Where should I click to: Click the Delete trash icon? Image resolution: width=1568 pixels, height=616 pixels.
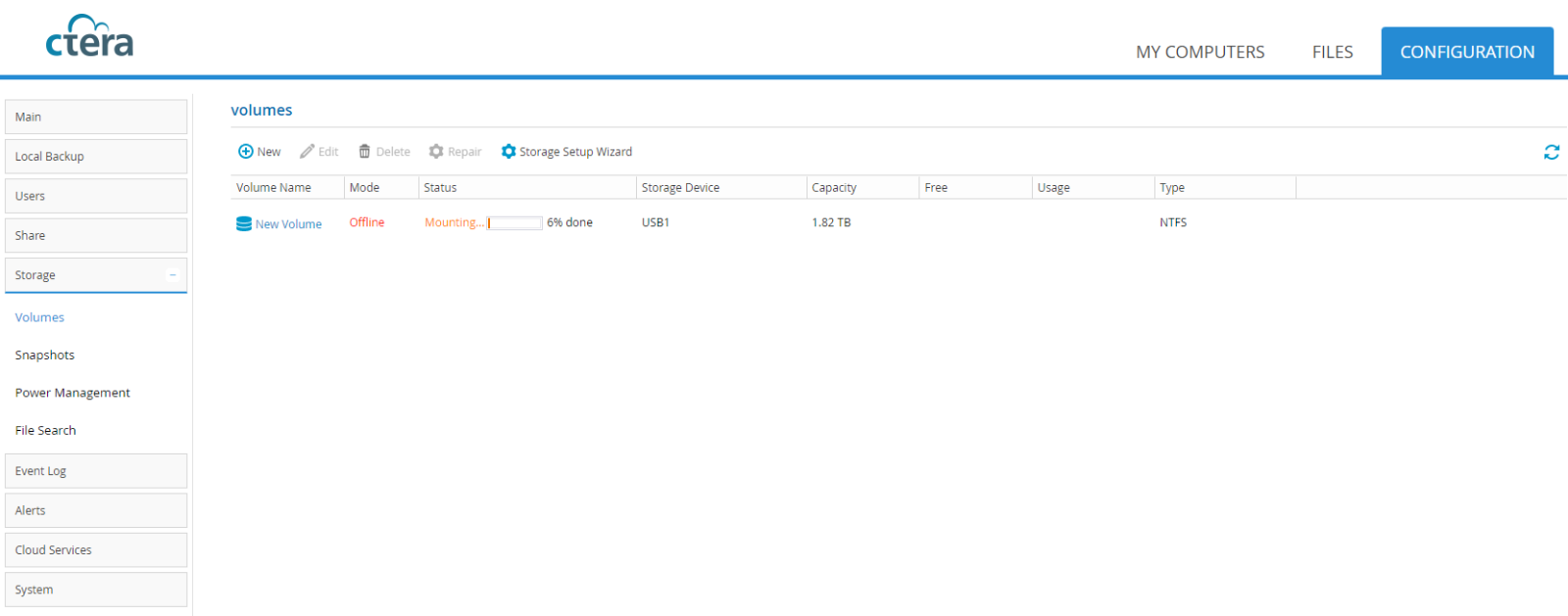(x=365, y=151)
